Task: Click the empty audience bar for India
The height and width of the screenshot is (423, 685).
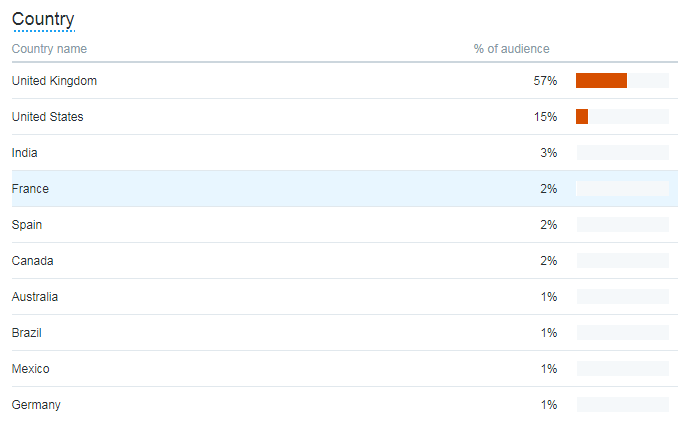Action: (x=623, y=153)
